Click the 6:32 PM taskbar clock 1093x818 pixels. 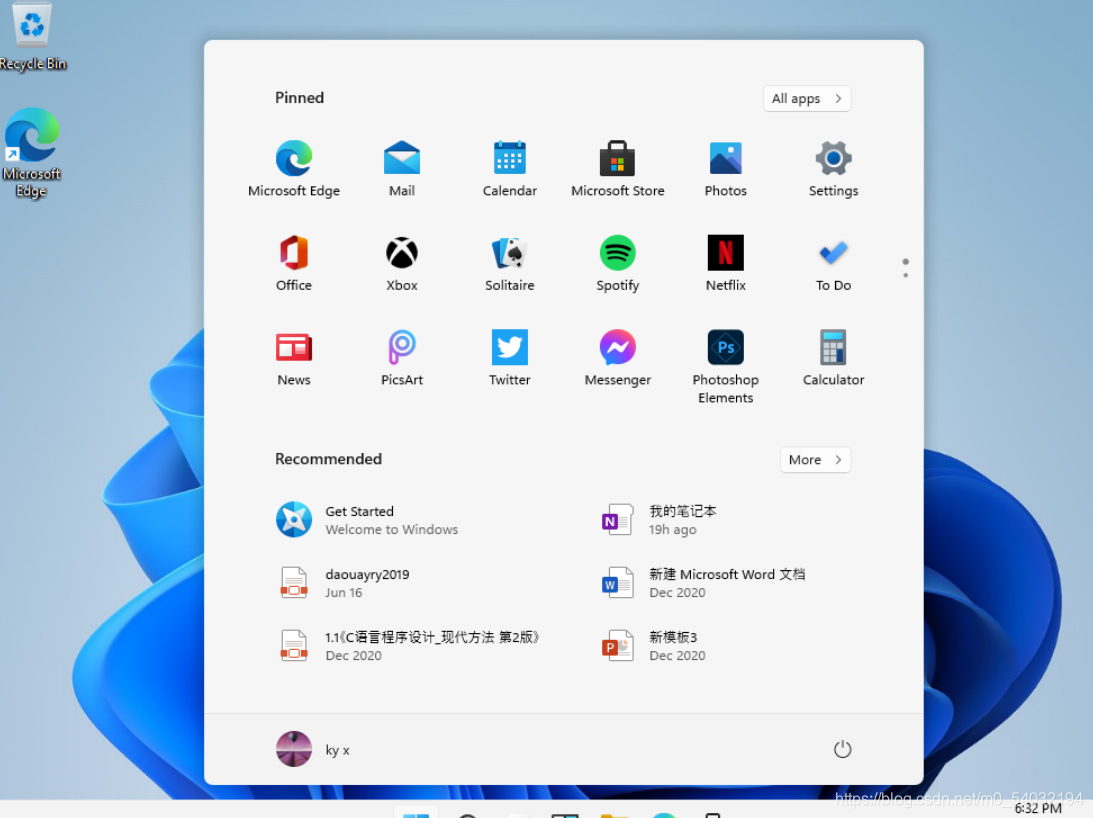click(1038, 808)
